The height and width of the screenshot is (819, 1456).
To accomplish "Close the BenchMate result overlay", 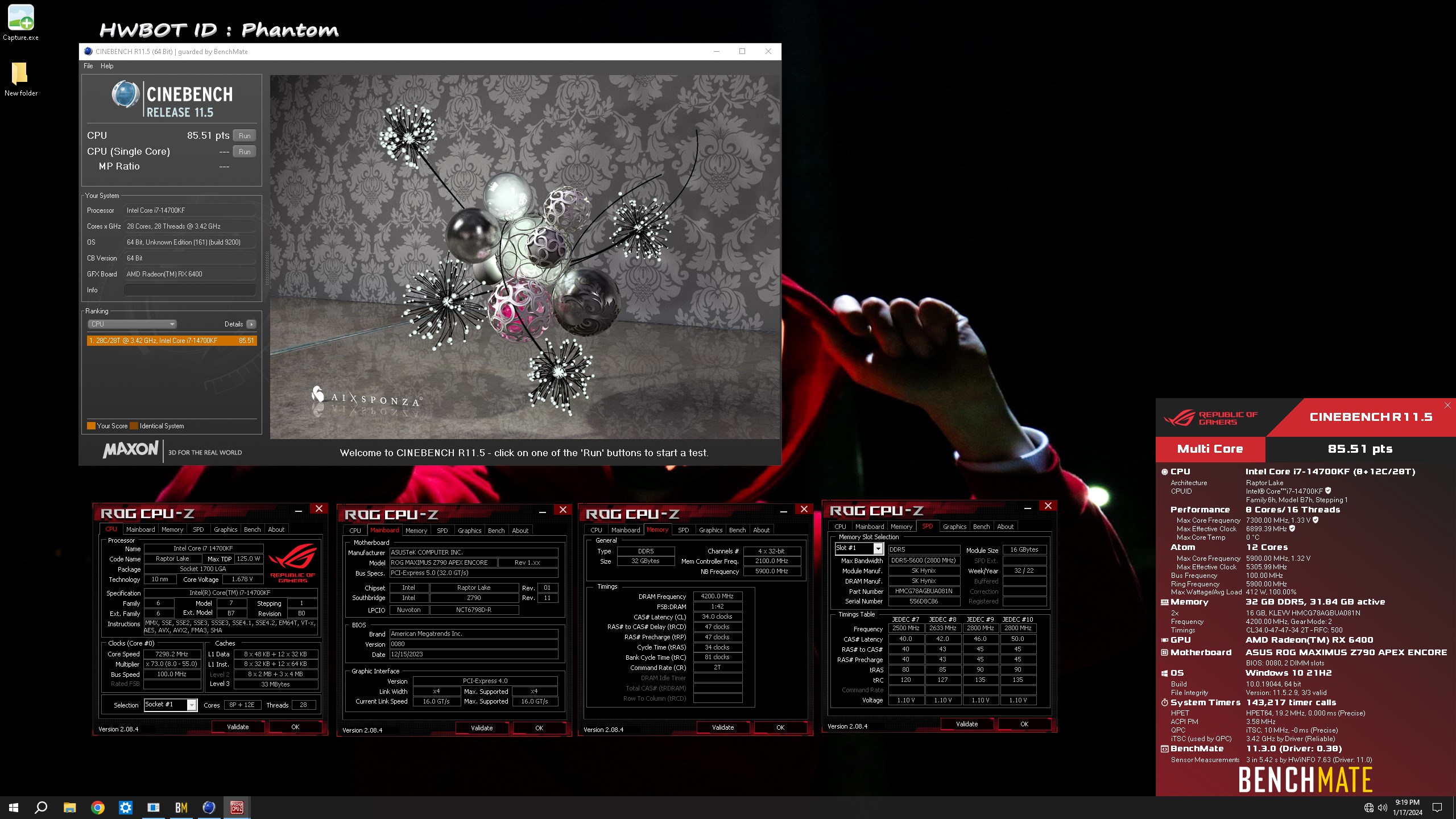I will [x=1447, y=405].
